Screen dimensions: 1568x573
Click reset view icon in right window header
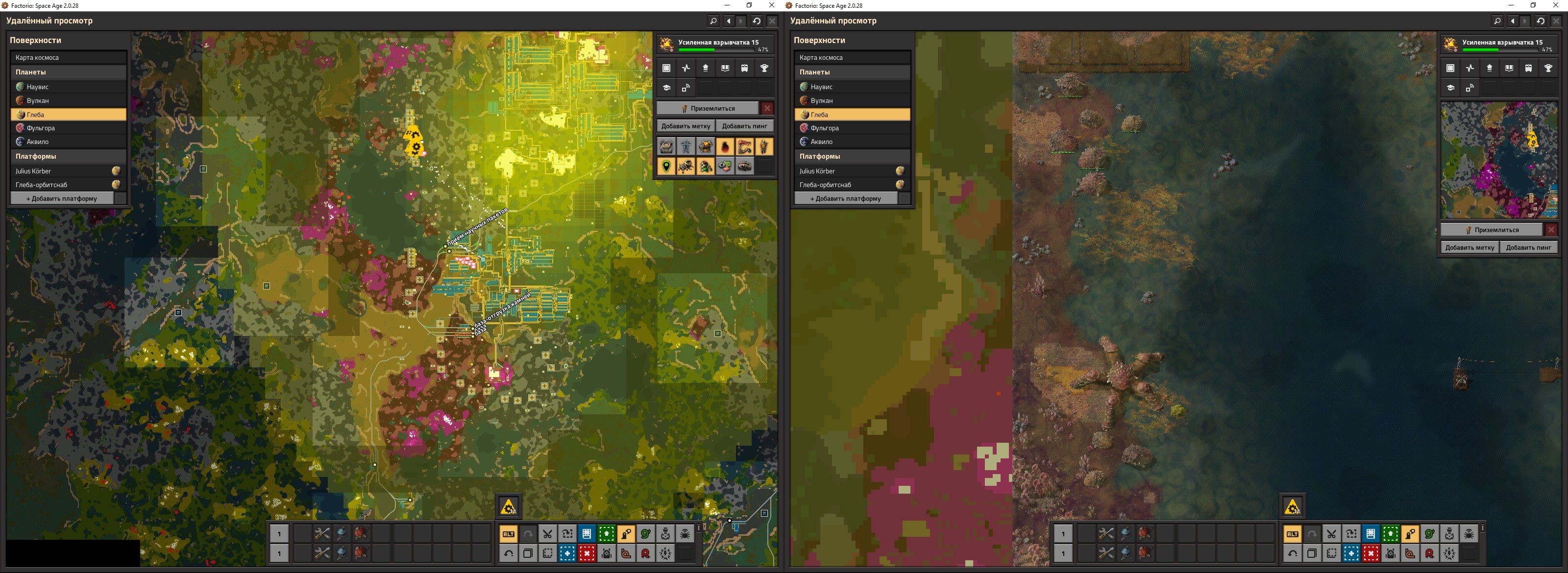coord(1541,21)
